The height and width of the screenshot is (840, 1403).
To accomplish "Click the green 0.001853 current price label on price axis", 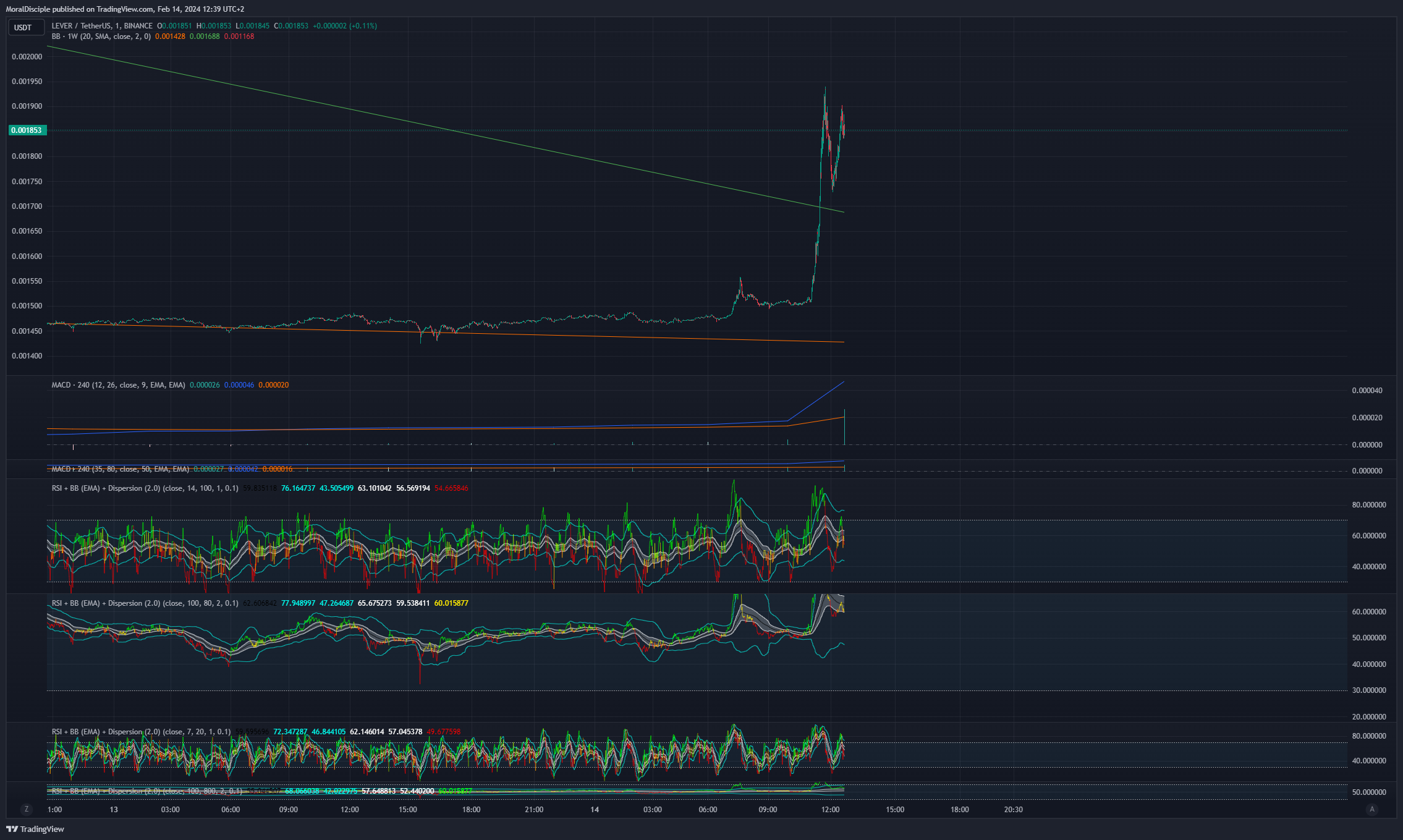I will click(x=27, y=130).
